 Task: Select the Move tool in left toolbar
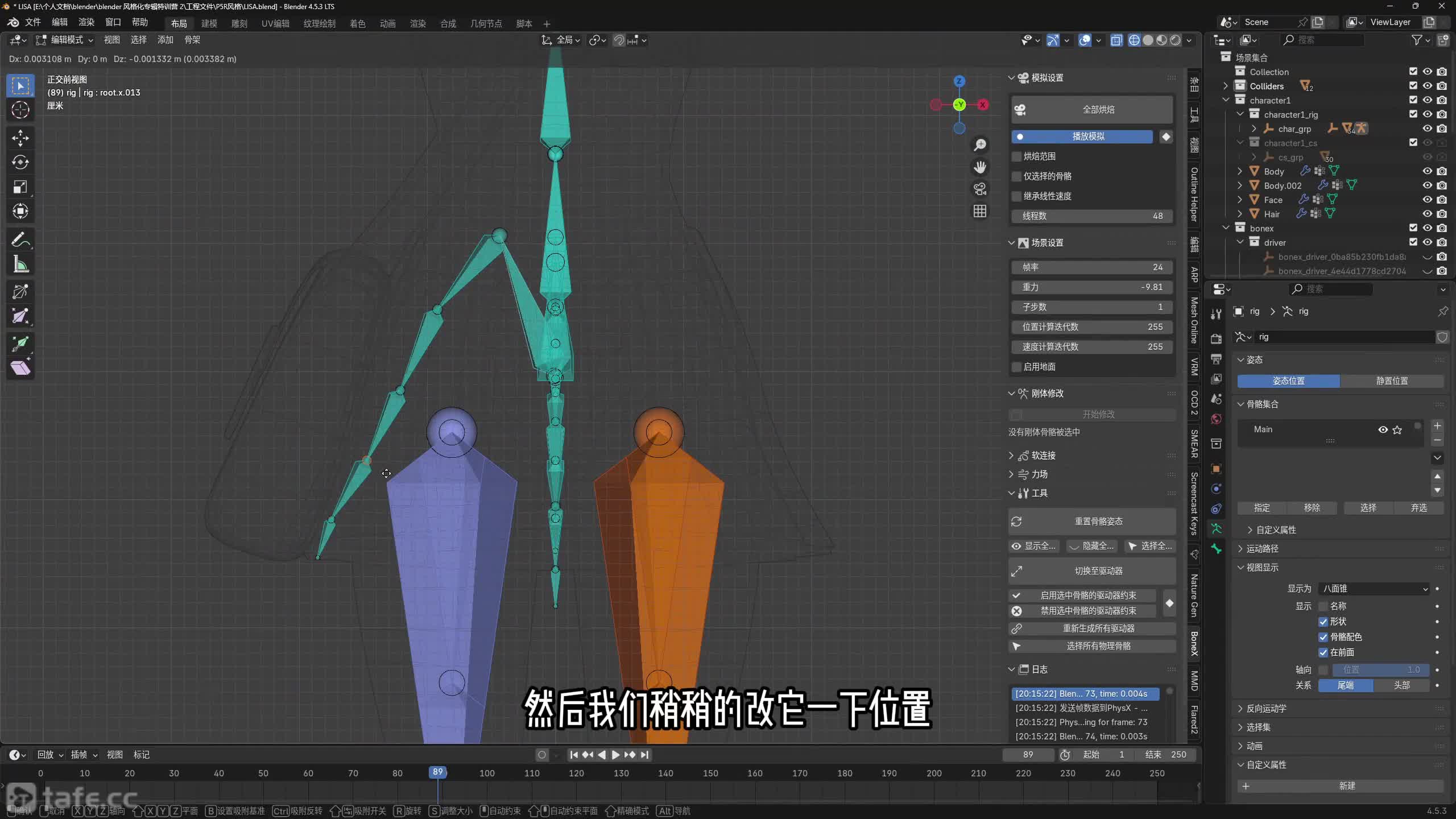point(20,138)
